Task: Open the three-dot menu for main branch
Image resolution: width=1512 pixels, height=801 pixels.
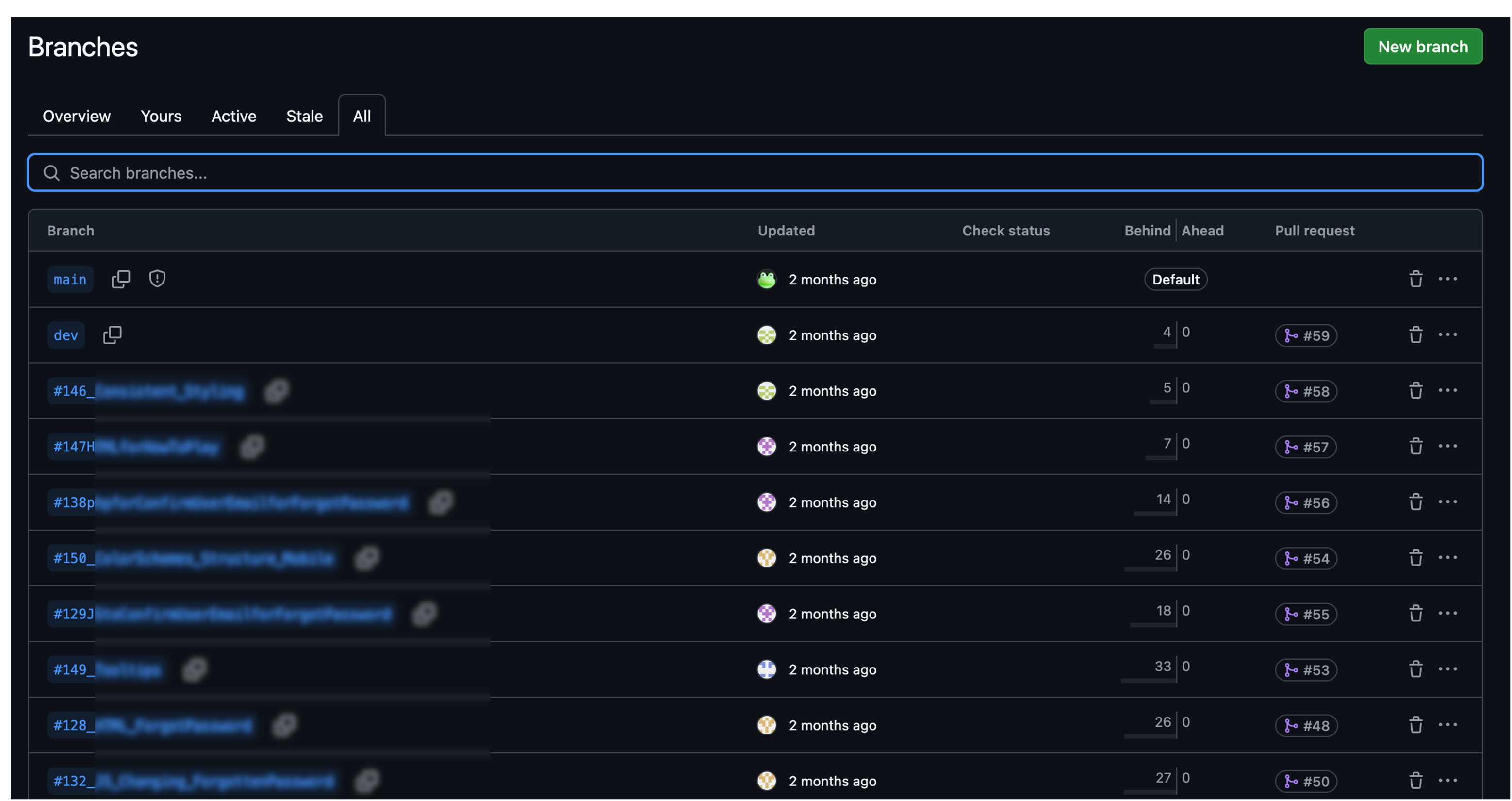Action: 1447,279
